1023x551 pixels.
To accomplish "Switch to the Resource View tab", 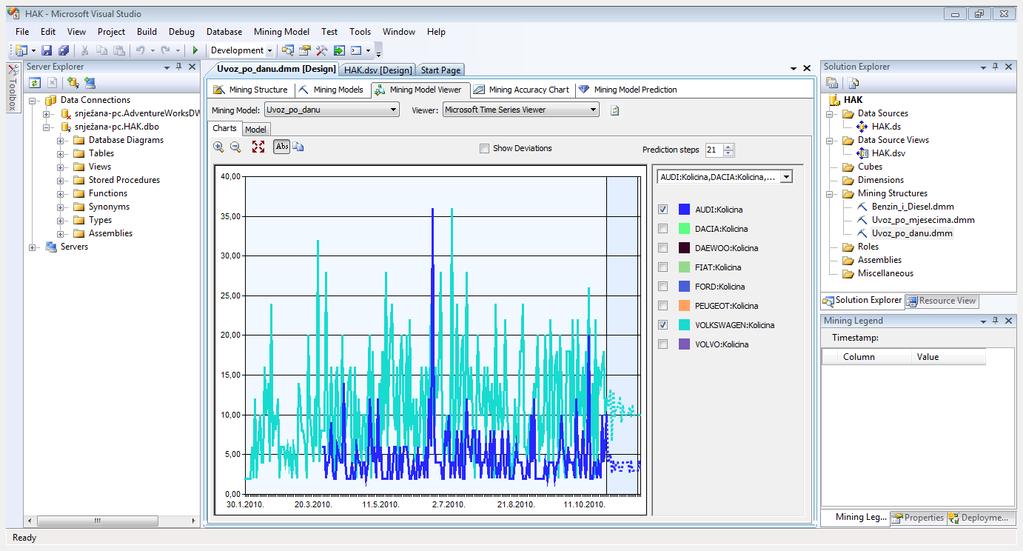I will 940,301.
